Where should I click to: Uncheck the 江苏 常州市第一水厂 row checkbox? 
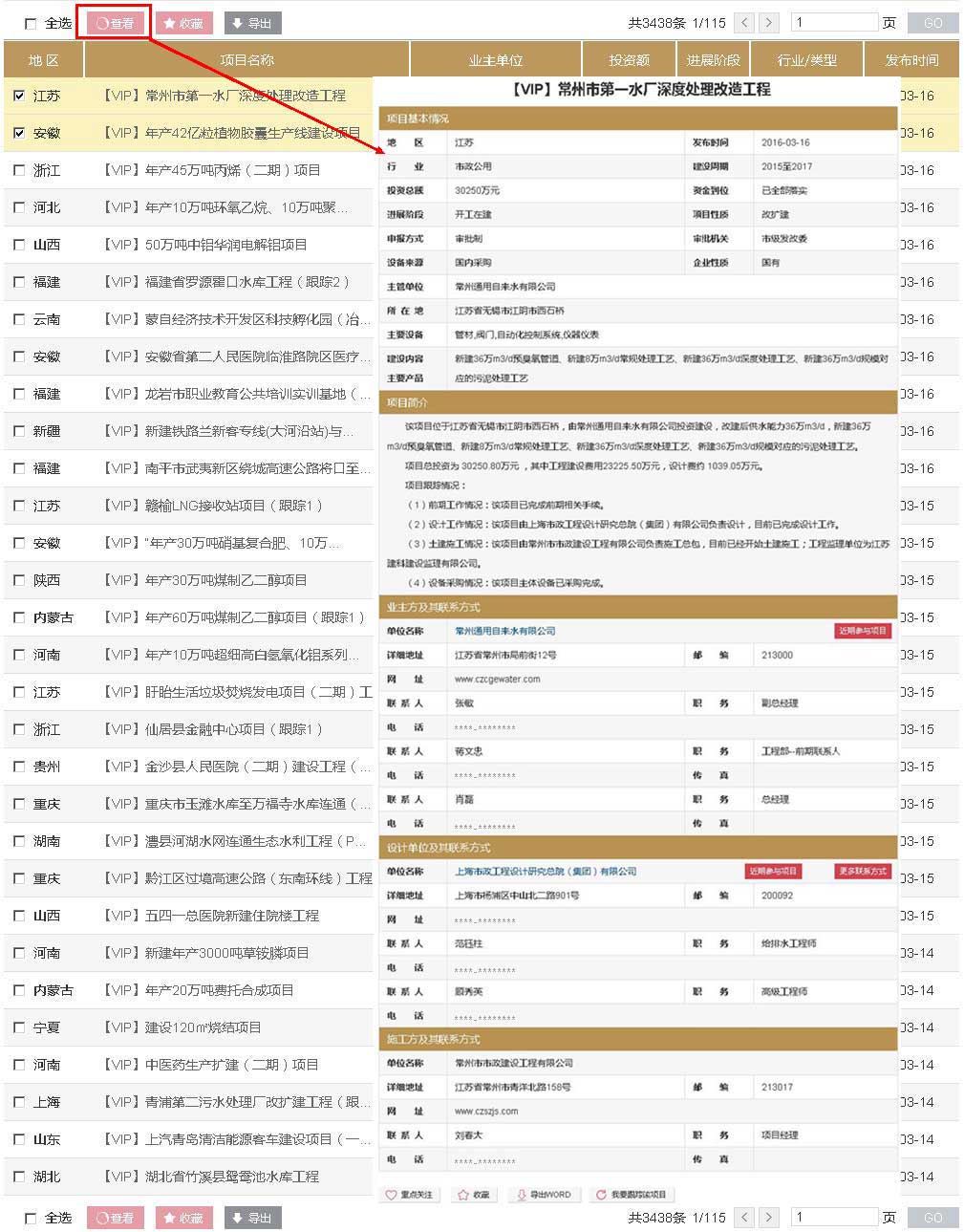click(19, 96)
